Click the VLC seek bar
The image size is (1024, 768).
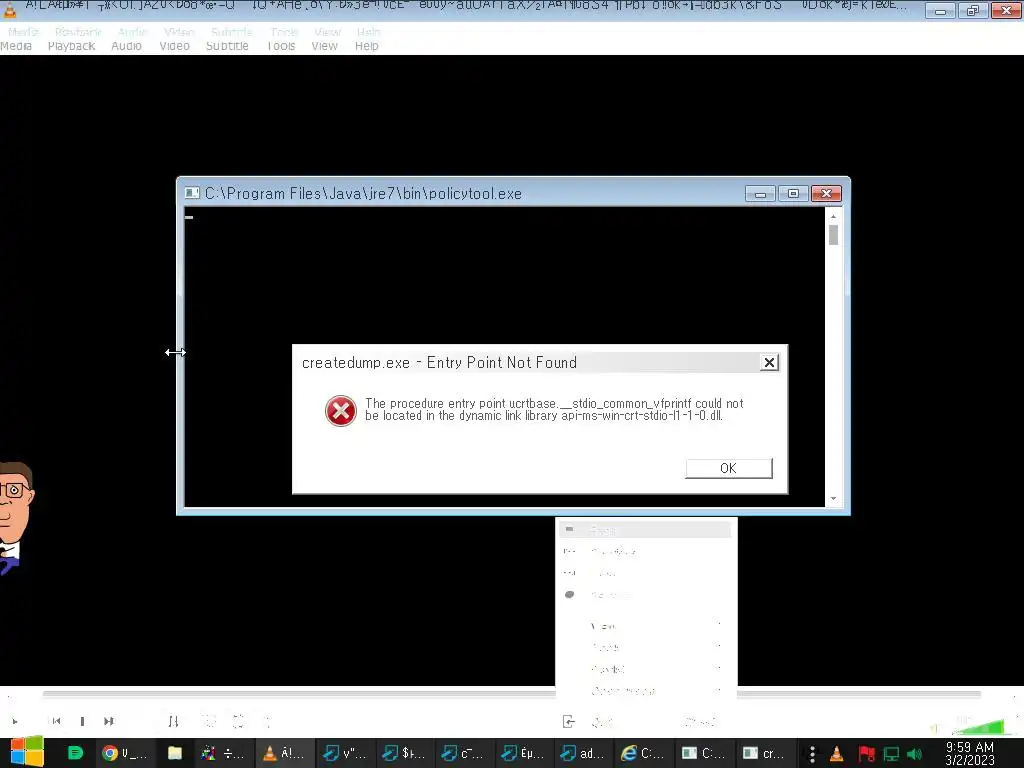(511, 694)
